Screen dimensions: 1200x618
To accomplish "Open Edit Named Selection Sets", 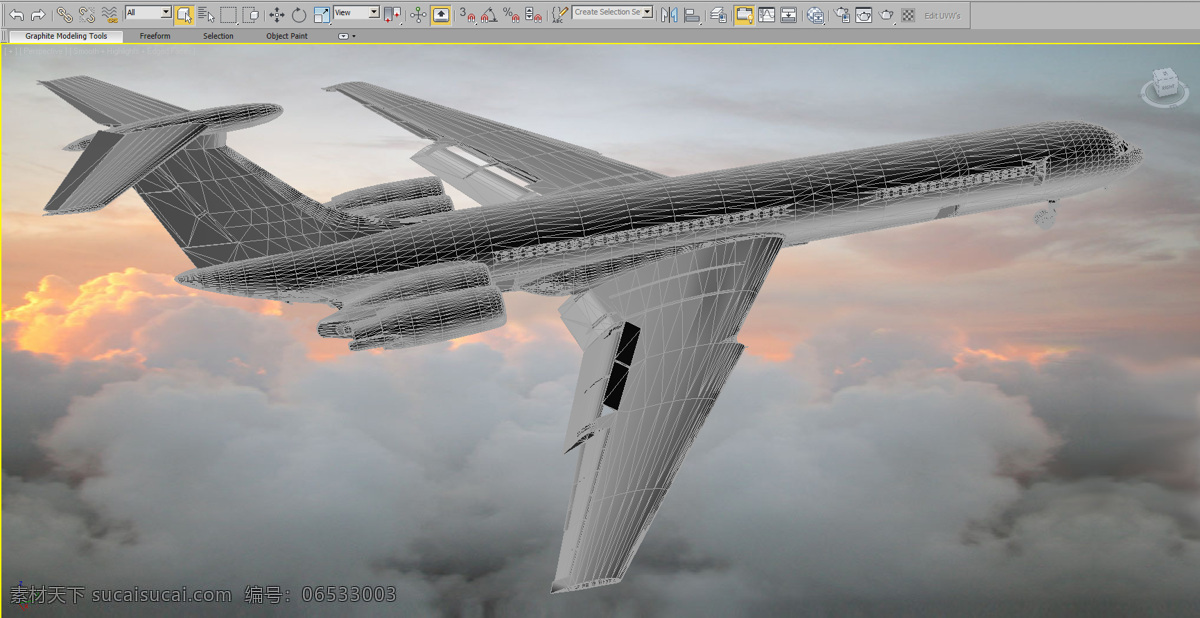I will (x=560, y=15).
